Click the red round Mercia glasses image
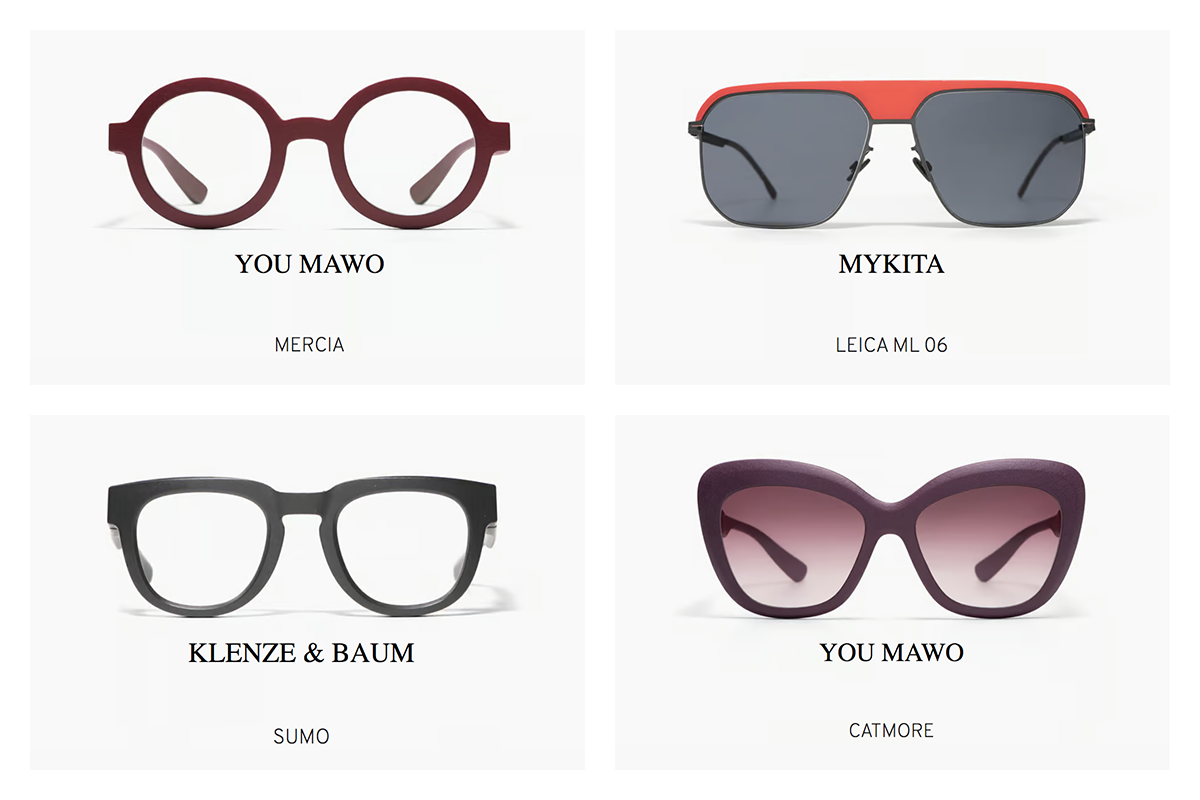 coord(309,153)
